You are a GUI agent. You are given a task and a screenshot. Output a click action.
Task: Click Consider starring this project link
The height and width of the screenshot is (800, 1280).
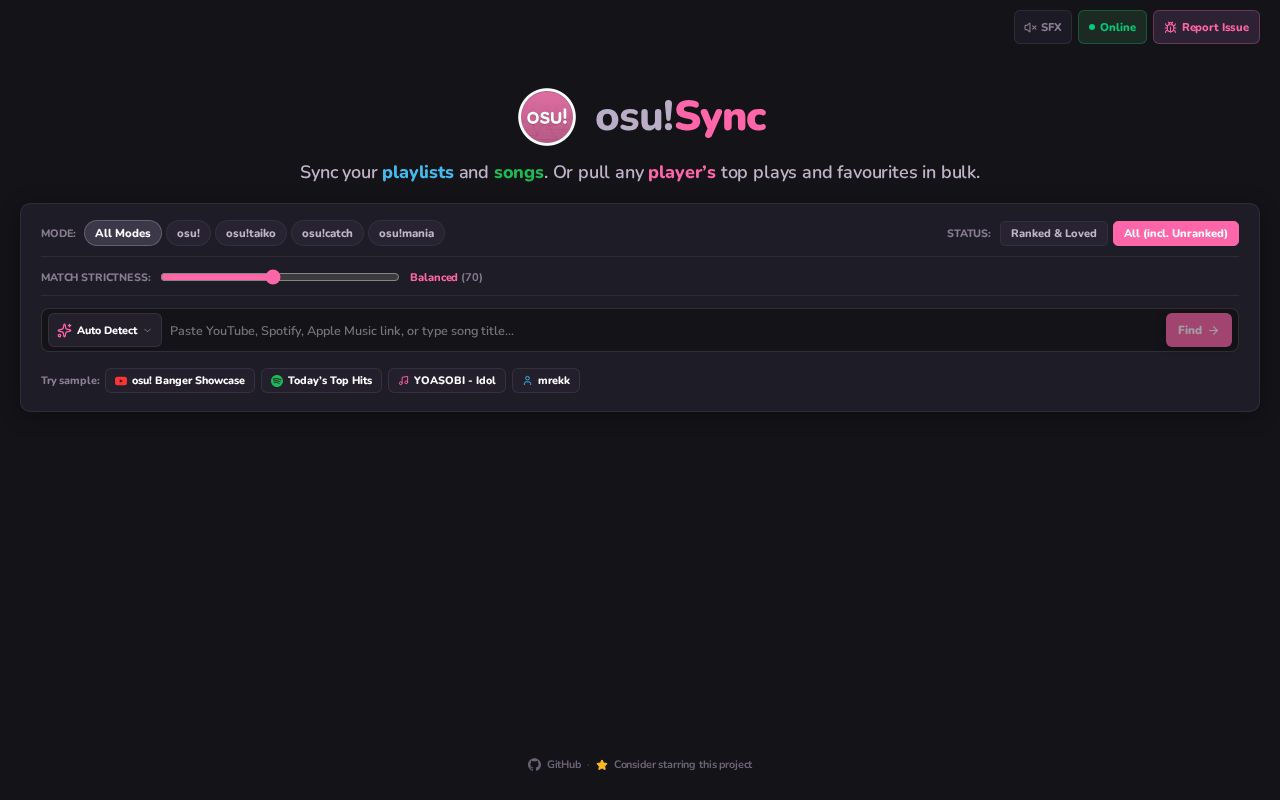click(x=674, y=764)
